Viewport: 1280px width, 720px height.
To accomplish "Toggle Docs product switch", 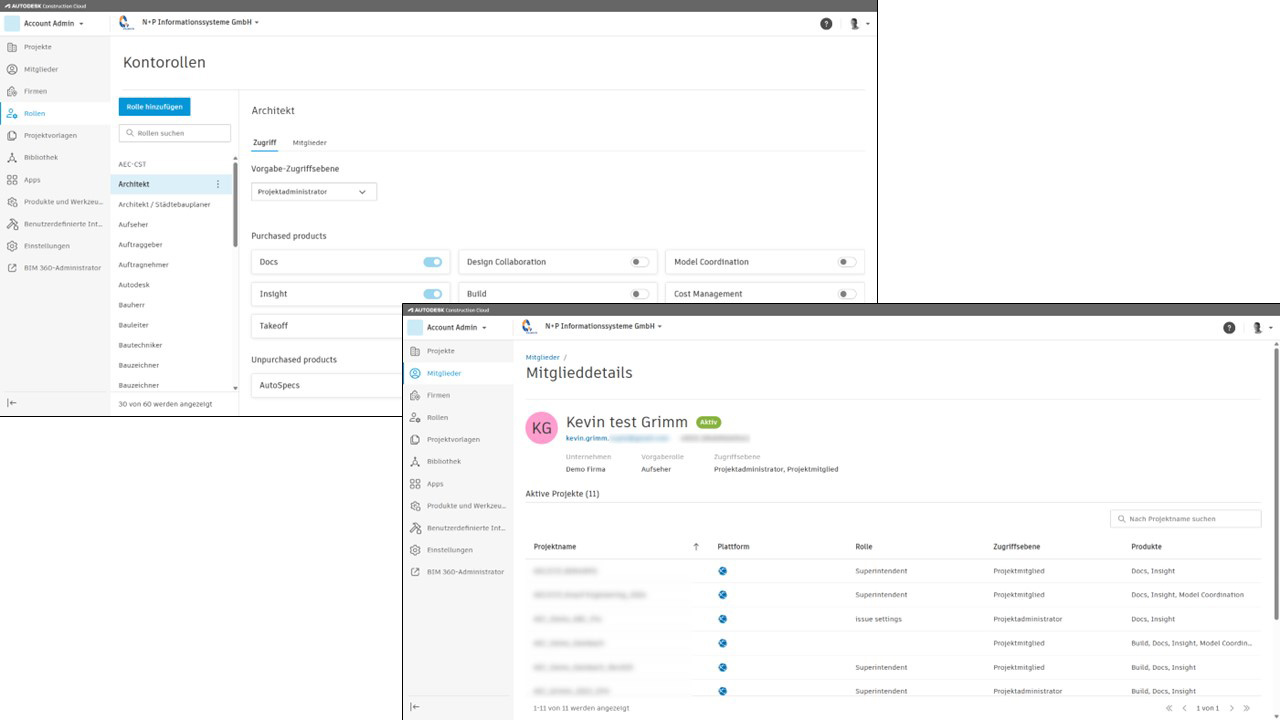I will coord(432,262).
